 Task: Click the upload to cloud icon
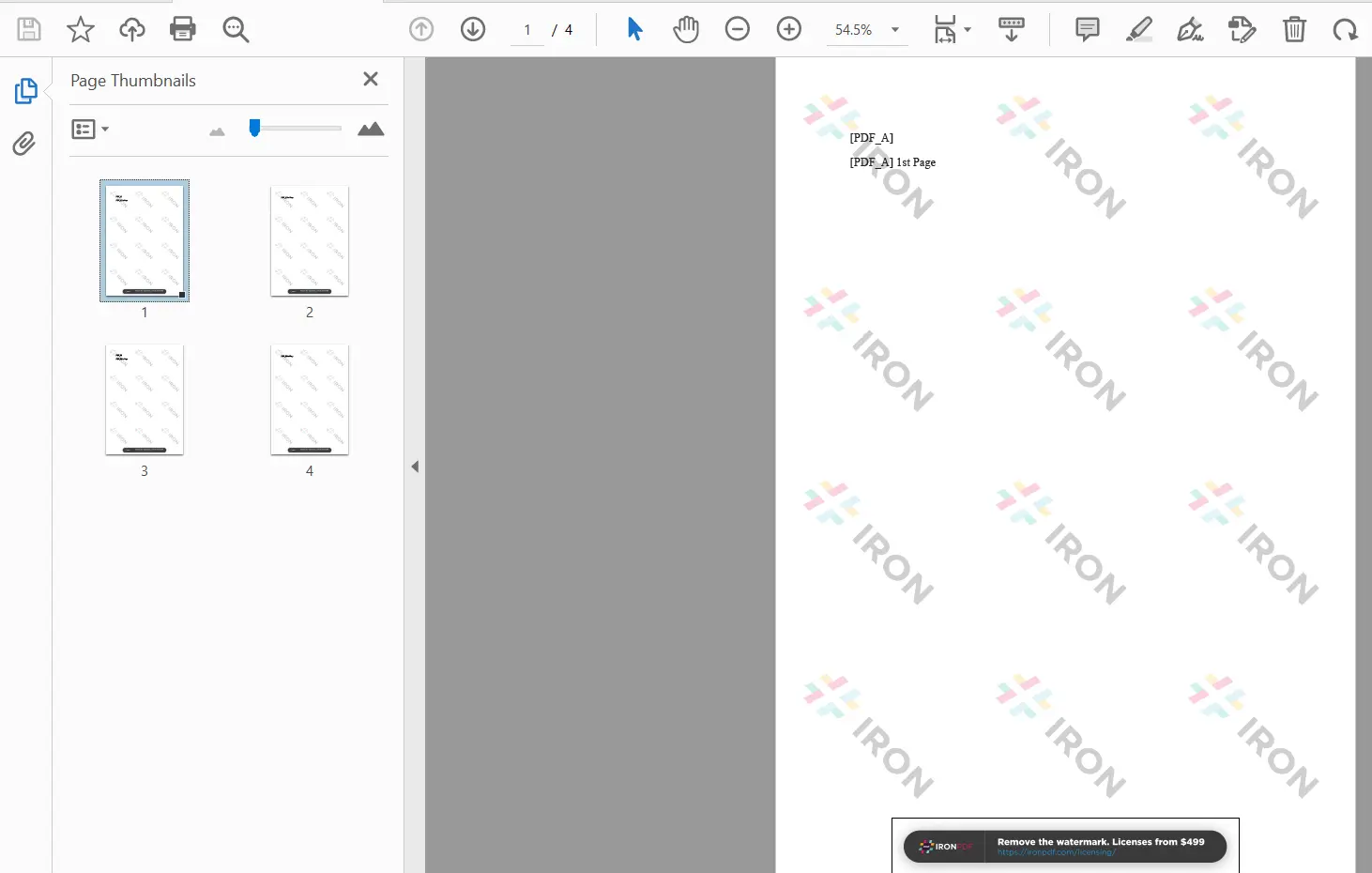coord(132,29)
